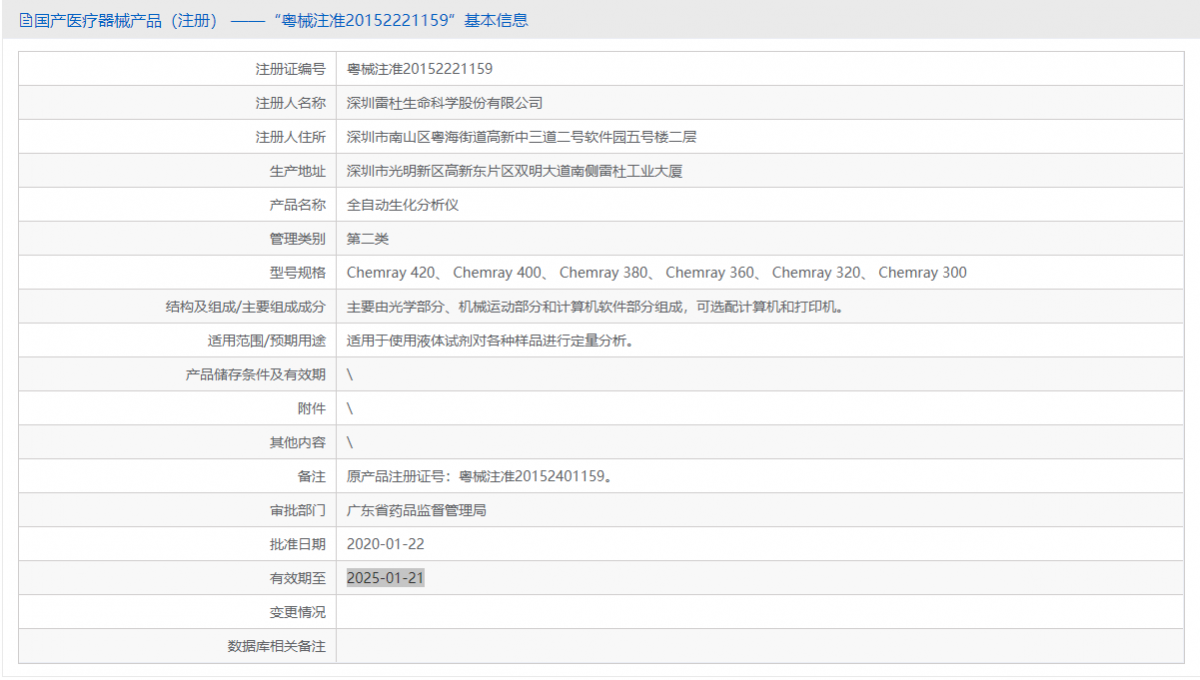Screen dimensions: 1200x680
Task: Select the remark 原产品注册证号：粤械注准20152401159
Action: [479, 476]
